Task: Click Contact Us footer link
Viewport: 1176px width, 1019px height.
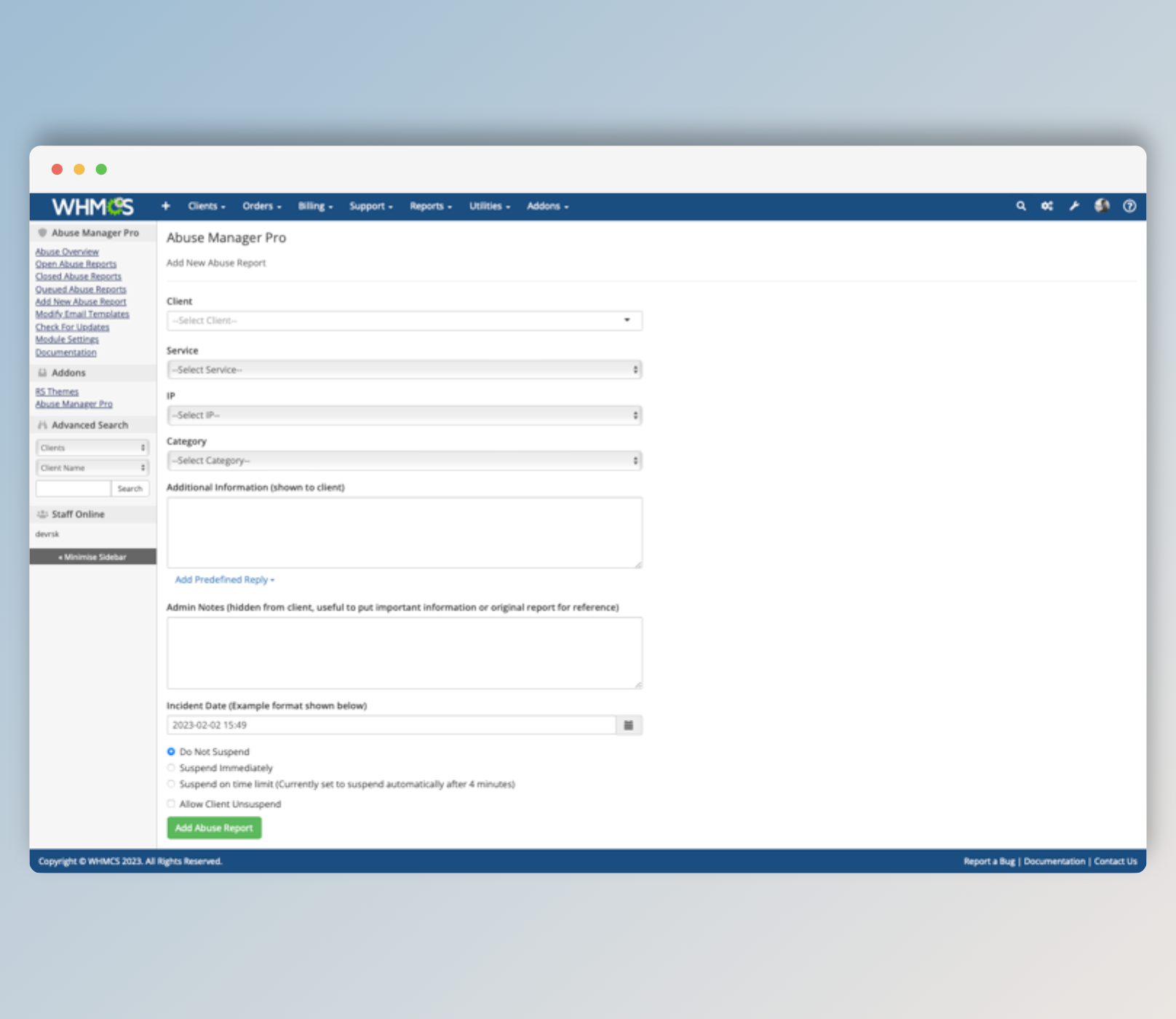Action: coord(1116,861)
